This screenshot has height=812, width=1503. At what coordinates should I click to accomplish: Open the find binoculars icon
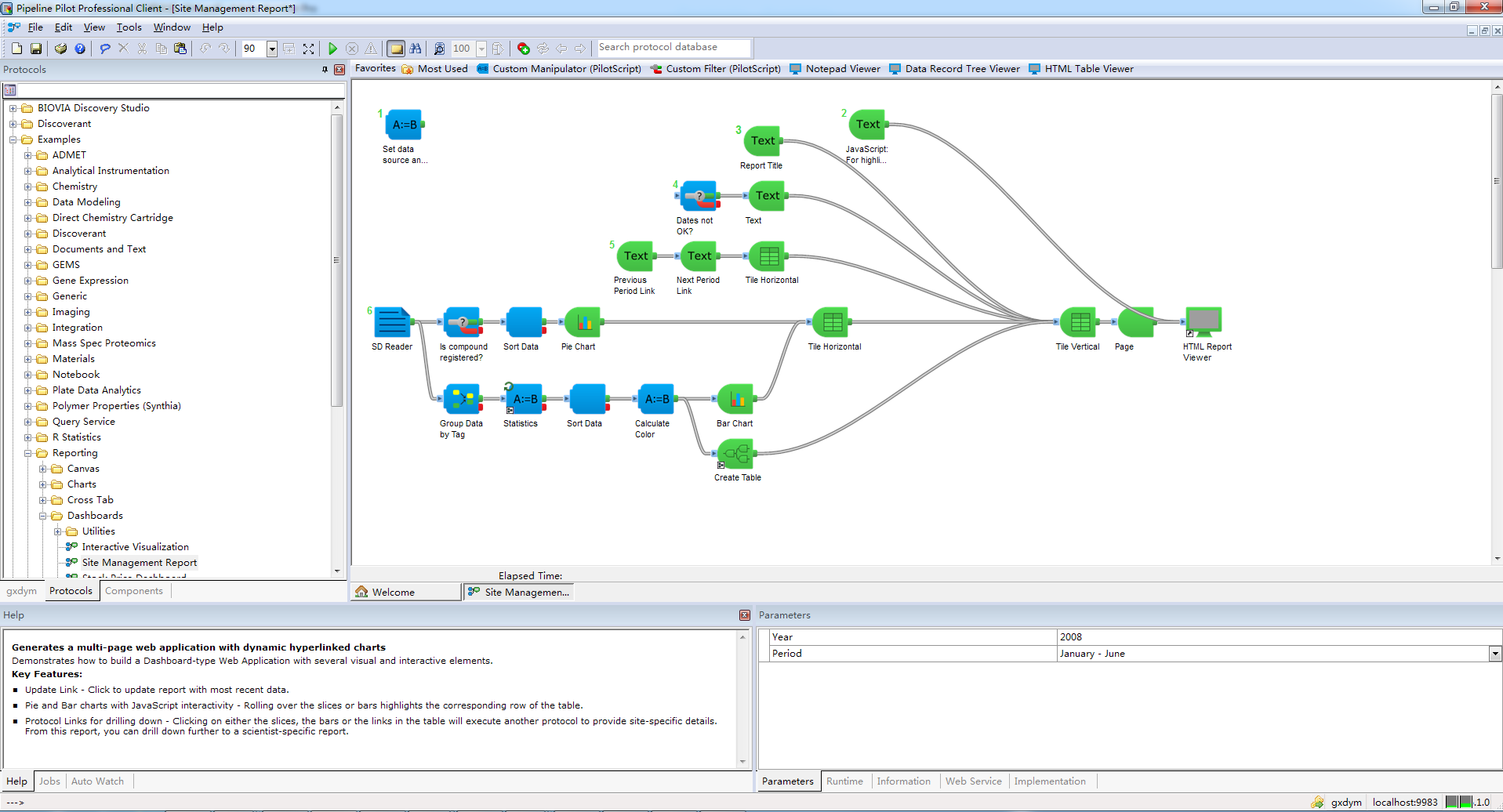(x=416, y=49)
